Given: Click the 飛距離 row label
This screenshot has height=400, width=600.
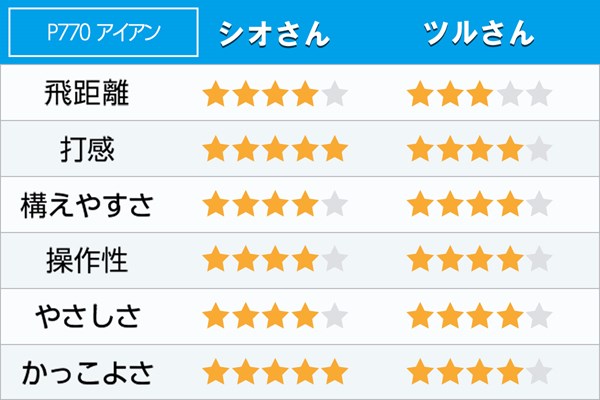Looking at the screenshot, I should [x=87, y=93].
